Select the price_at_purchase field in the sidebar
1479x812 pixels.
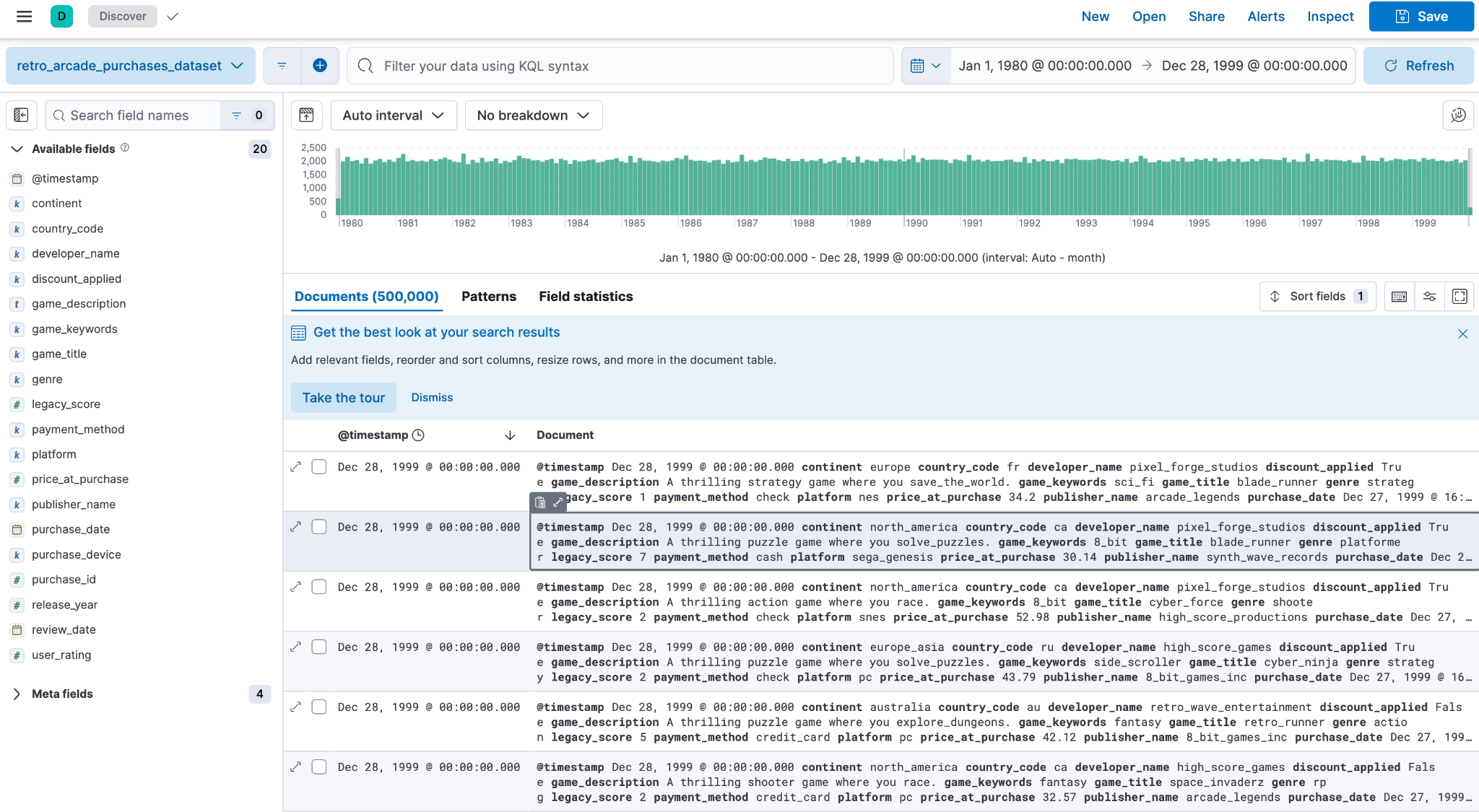80,479
